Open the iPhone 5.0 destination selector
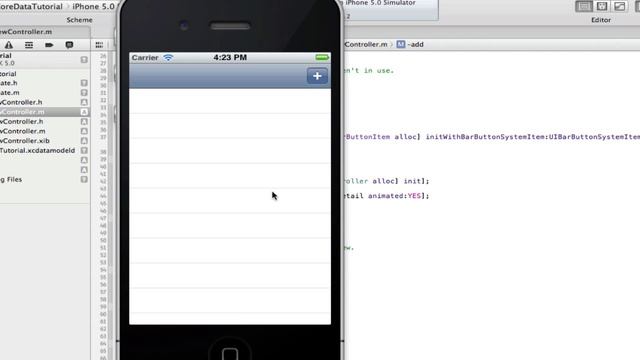This screenshot has height=360, width=640. (x=93, y=7)
